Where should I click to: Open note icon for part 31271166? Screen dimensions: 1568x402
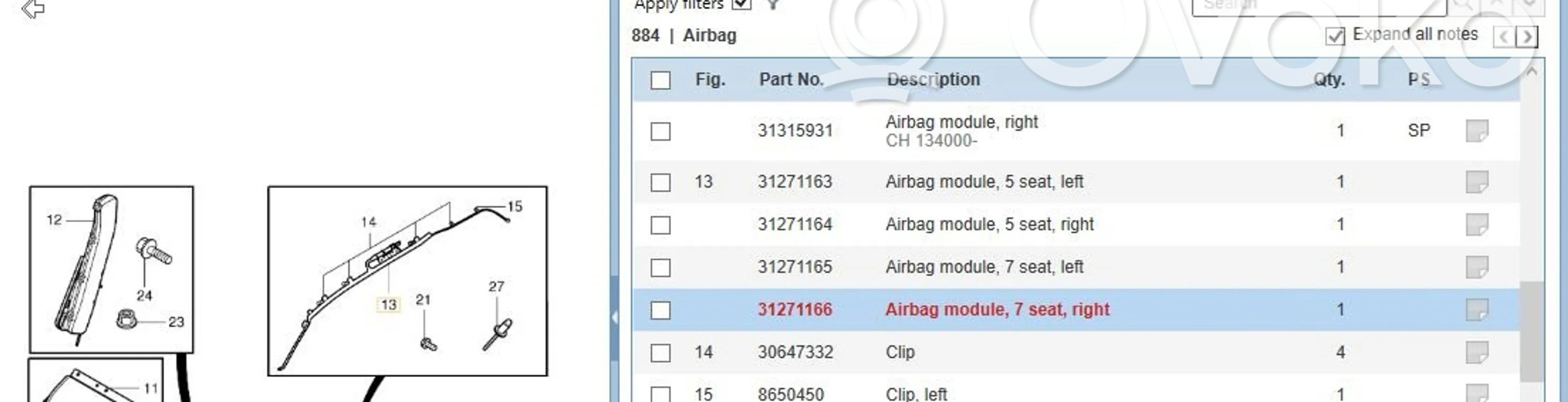click(1477, 309)
